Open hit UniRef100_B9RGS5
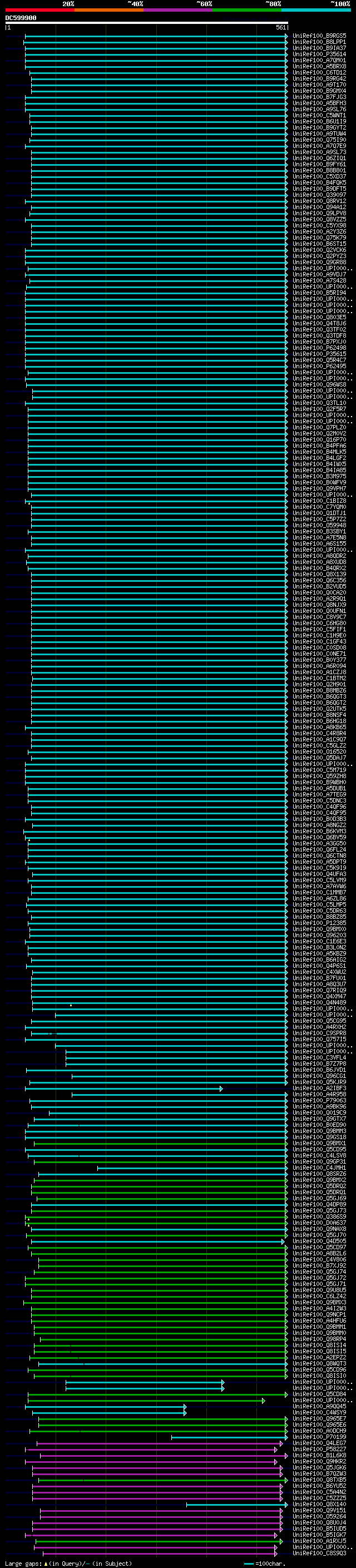Viewport: 356px width, 1568px height. (x=319, y=36)
